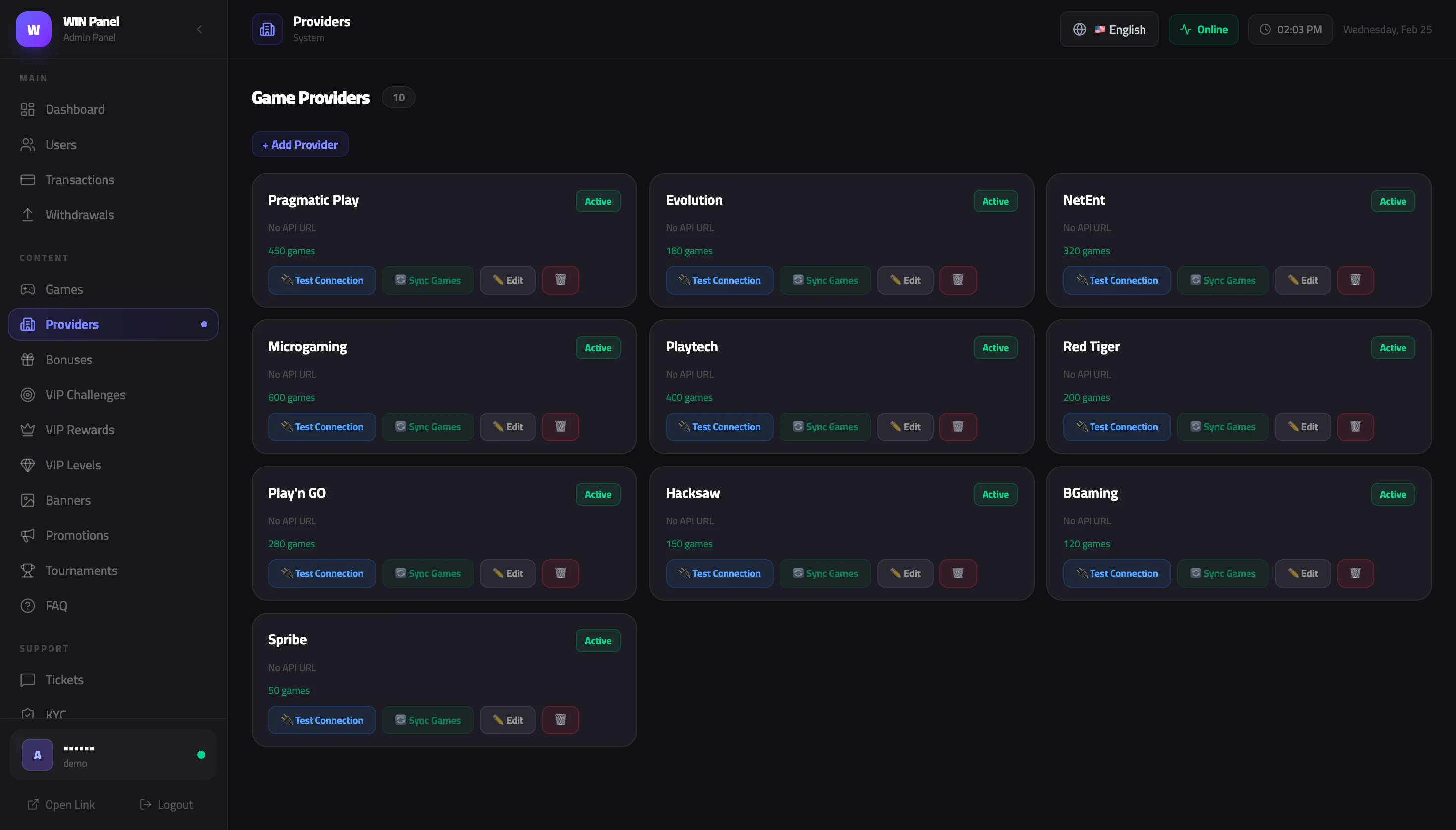This screenshot has width=1456, height=830.
Task: Go to VIP Challenges in sidebar
Action: [85, 395]
